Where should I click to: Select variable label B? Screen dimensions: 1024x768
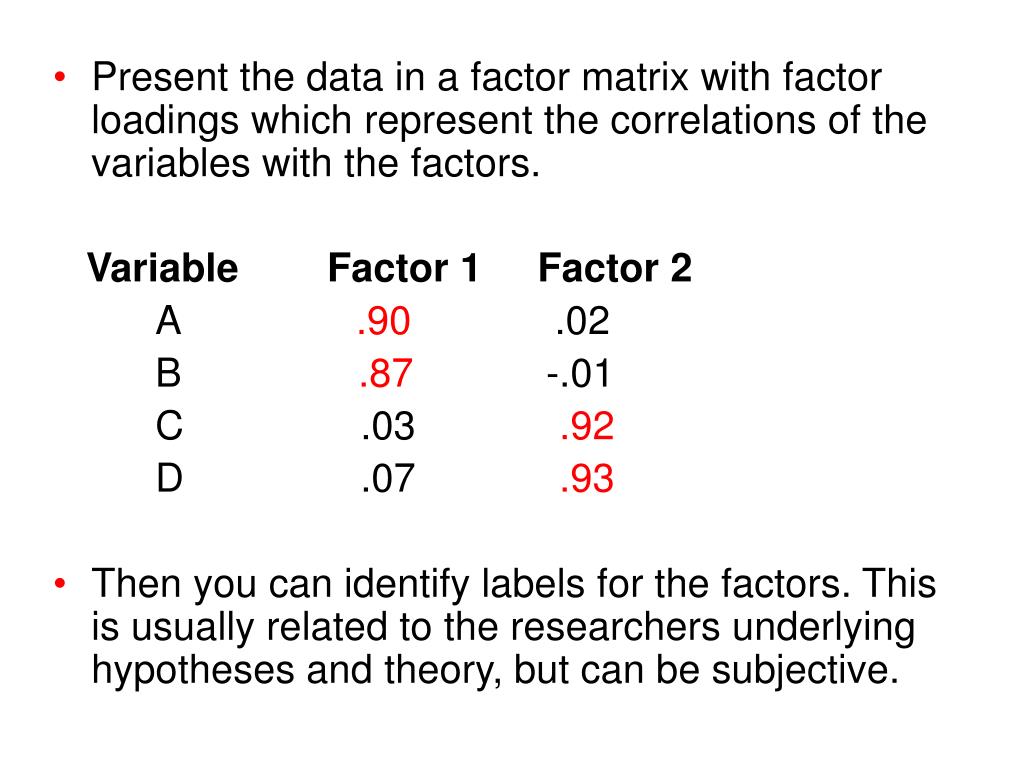pos(168,374)
